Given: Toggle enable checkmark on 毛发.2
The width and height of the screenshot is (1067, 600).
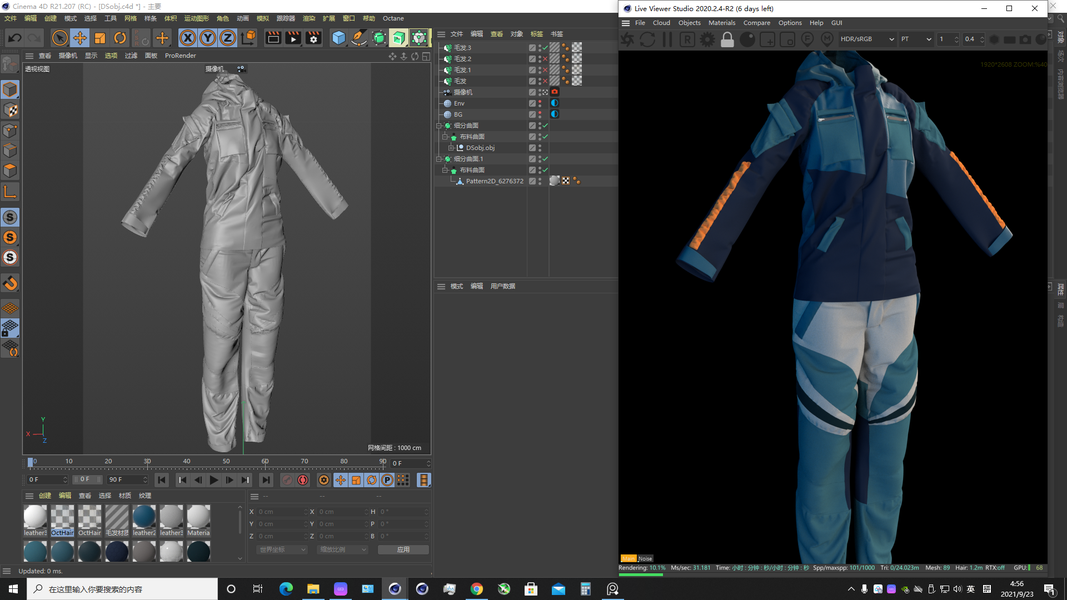Looking at the screenshot, I should tap(544, 59).
